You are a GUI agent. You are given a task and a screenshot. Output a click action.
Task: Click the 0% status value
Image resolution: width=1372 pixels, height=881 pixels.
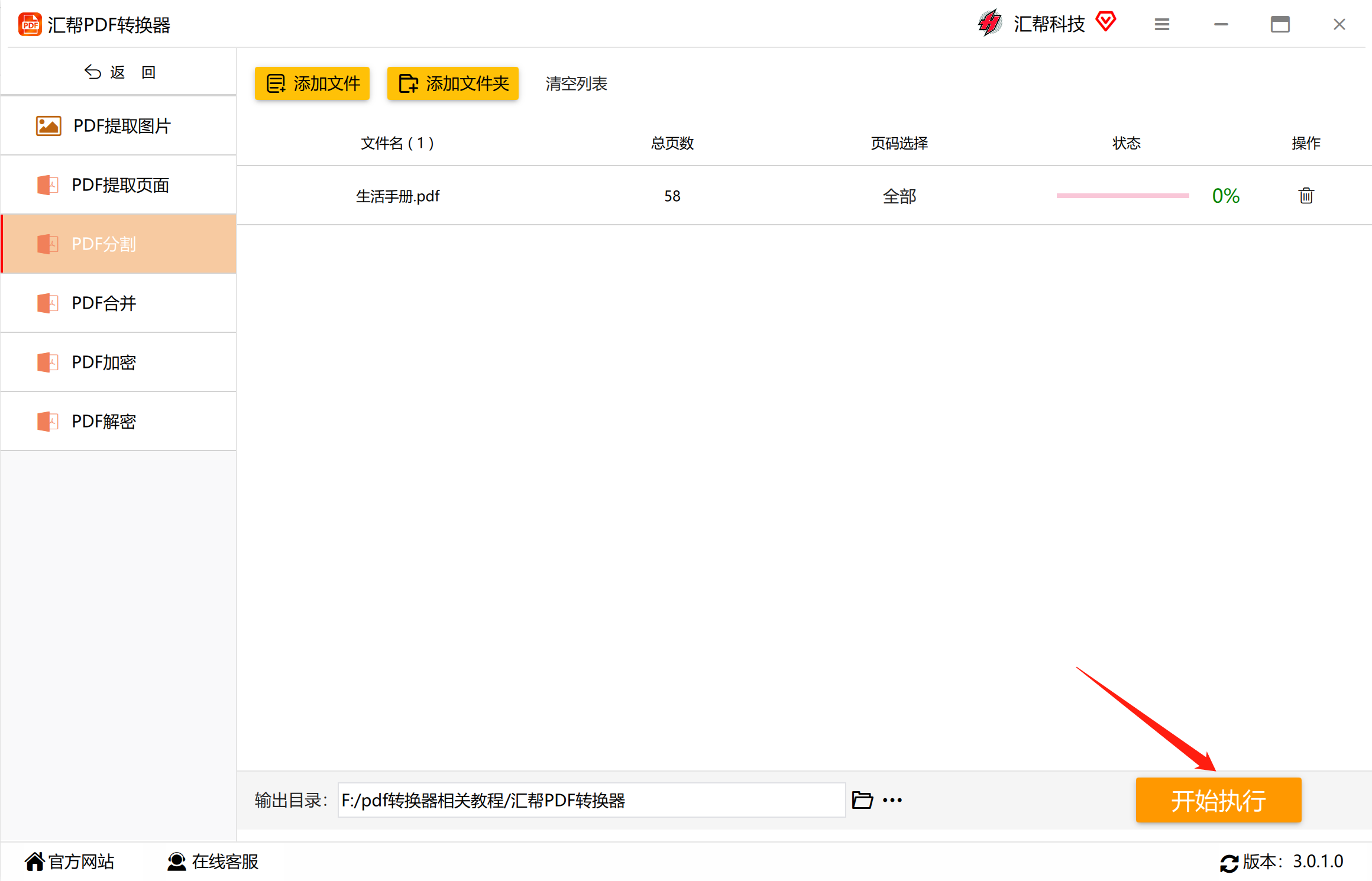(x=1226, y=196)
